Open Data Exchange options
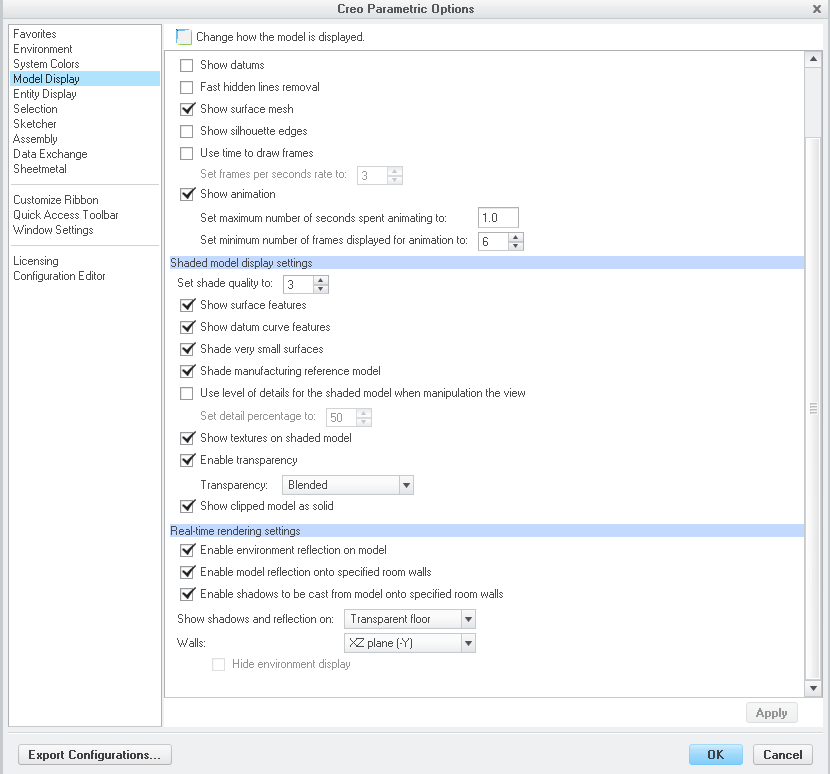The image size is (830, 774). pyautogui.click(x=50, y=154)
